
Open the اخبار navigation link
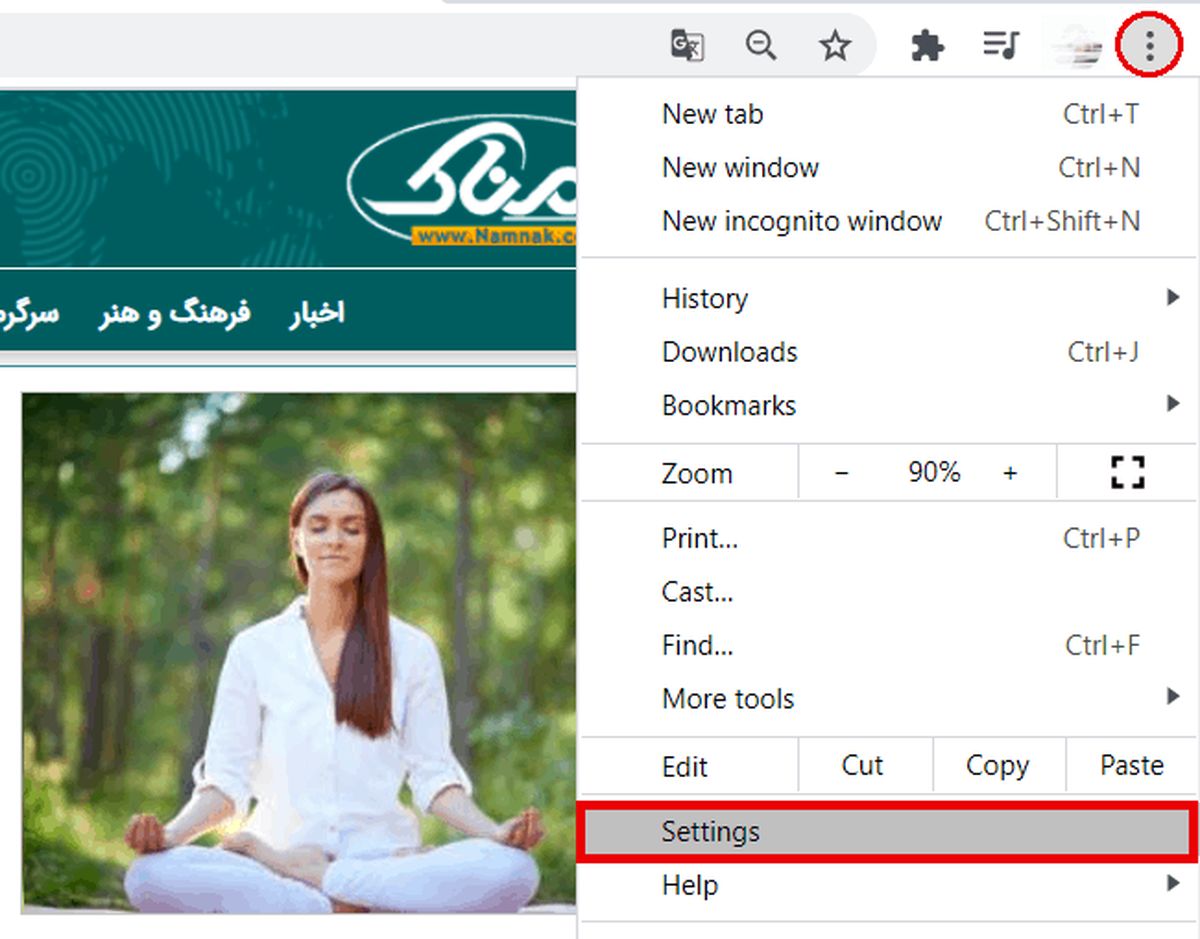pos(317,313)
